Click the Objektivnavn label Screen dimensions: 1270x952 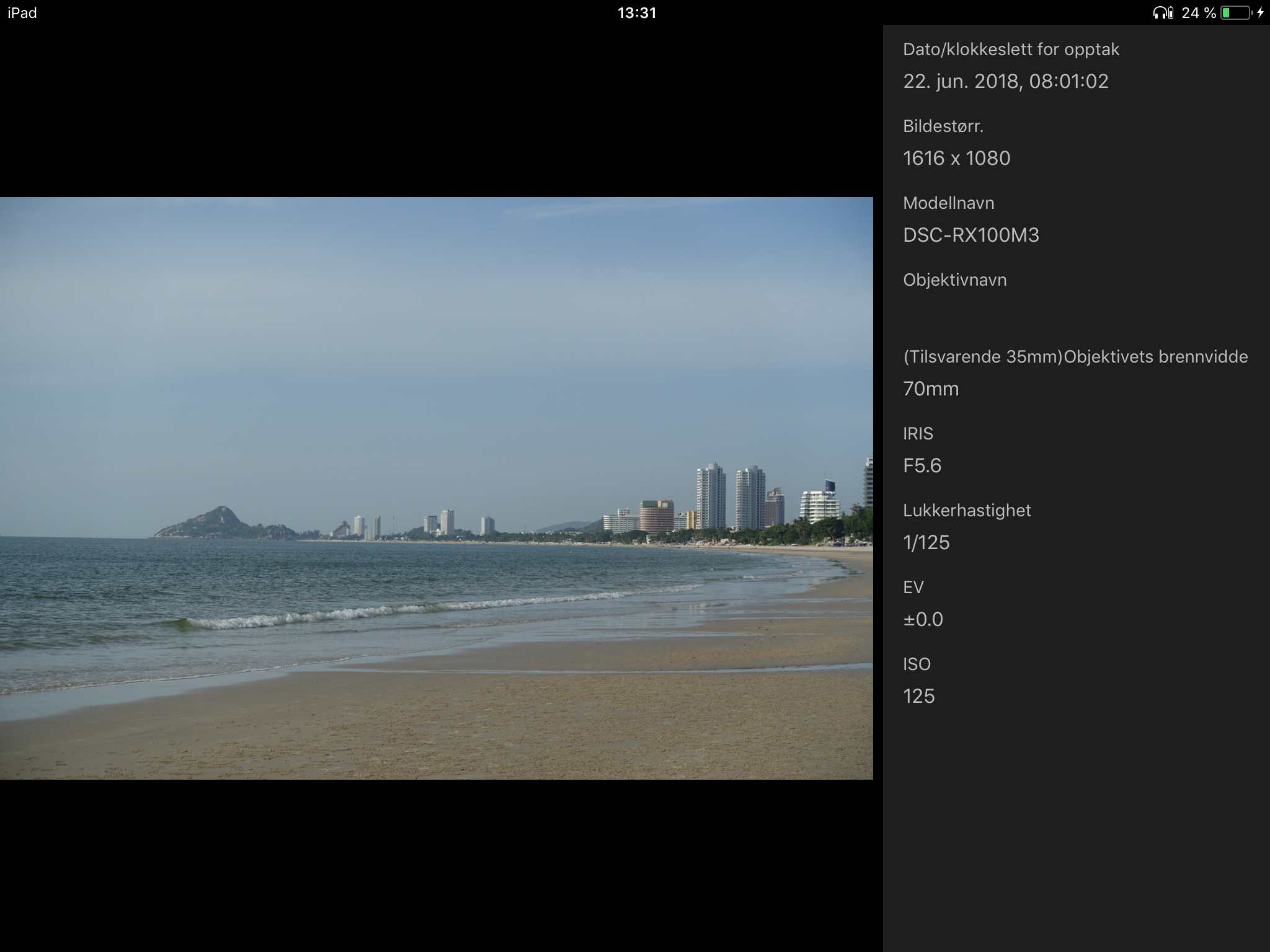(x=954, y=280)
